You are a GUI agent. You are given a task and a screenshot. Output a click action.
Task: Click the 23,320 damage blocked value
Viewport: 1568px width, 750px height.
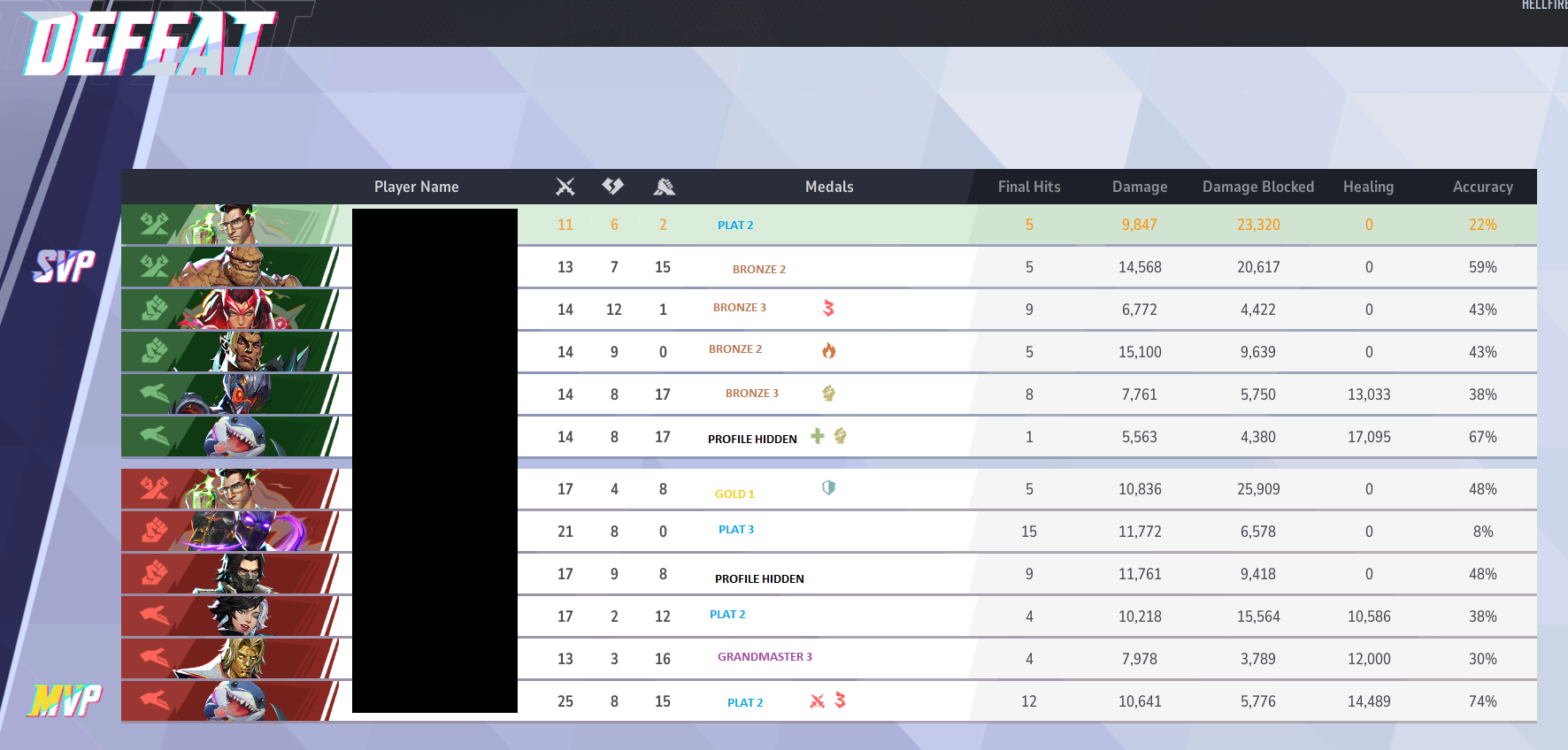click(1258, 225)
